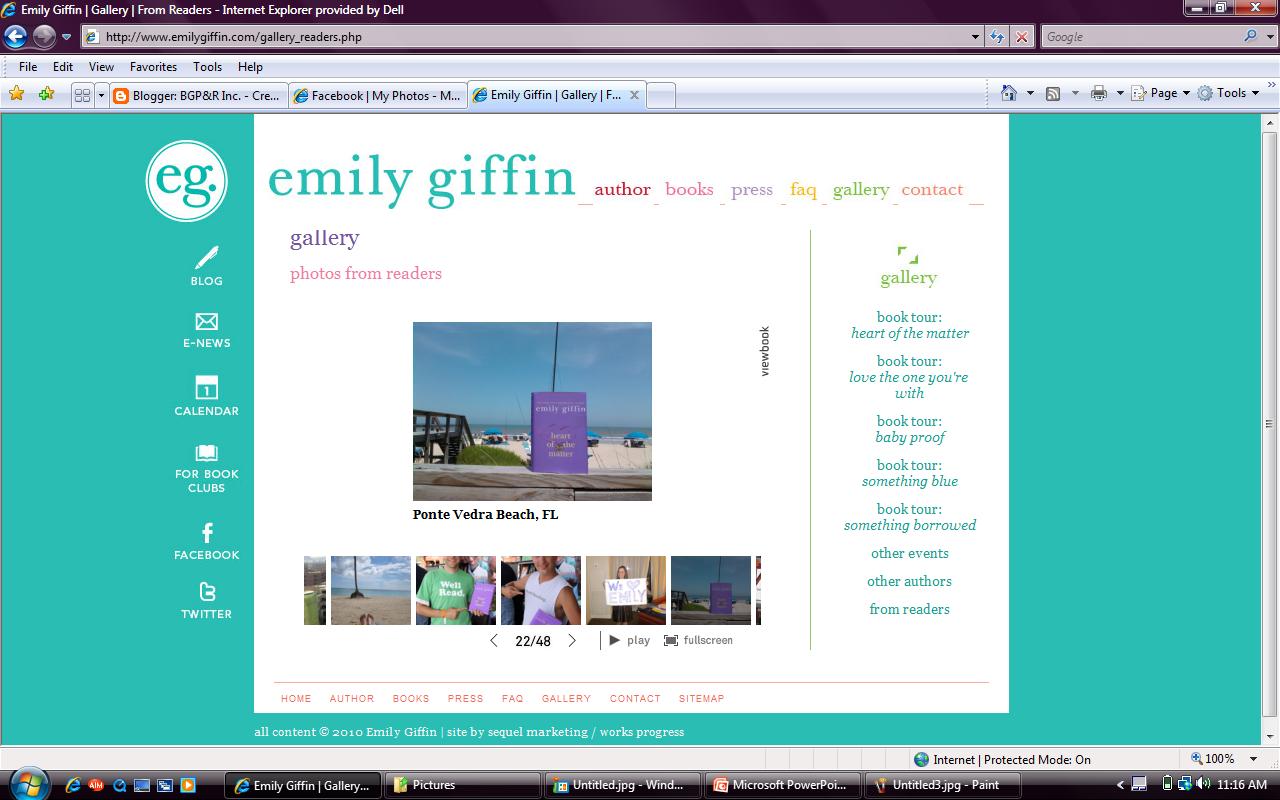Refresh the page button
Viewport: 1280px width, 800px height.
[997, 37]
